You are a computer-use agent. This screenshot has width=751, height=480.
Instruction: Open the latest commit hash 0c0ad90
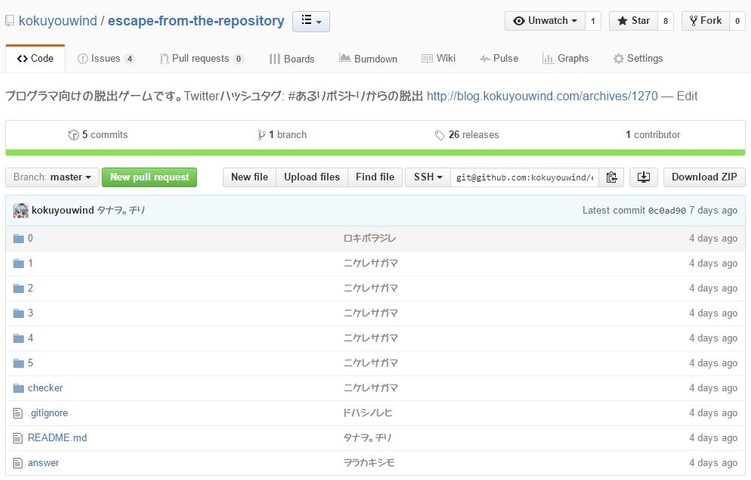pyautogui.click(x=667, y=210)
